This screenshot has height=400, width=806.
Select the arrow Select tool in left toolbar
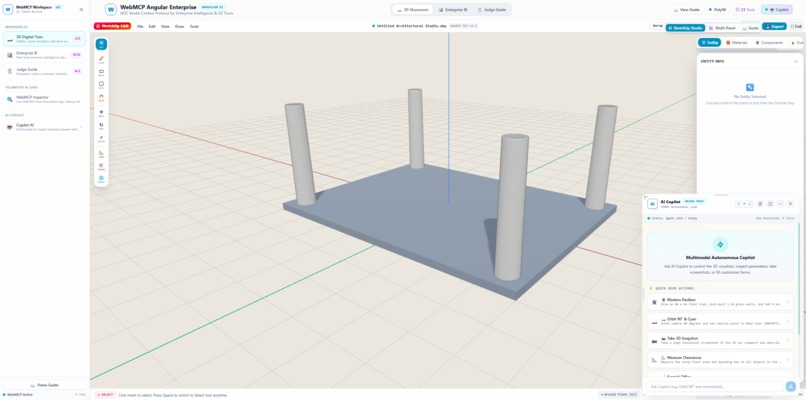(101, 44)
